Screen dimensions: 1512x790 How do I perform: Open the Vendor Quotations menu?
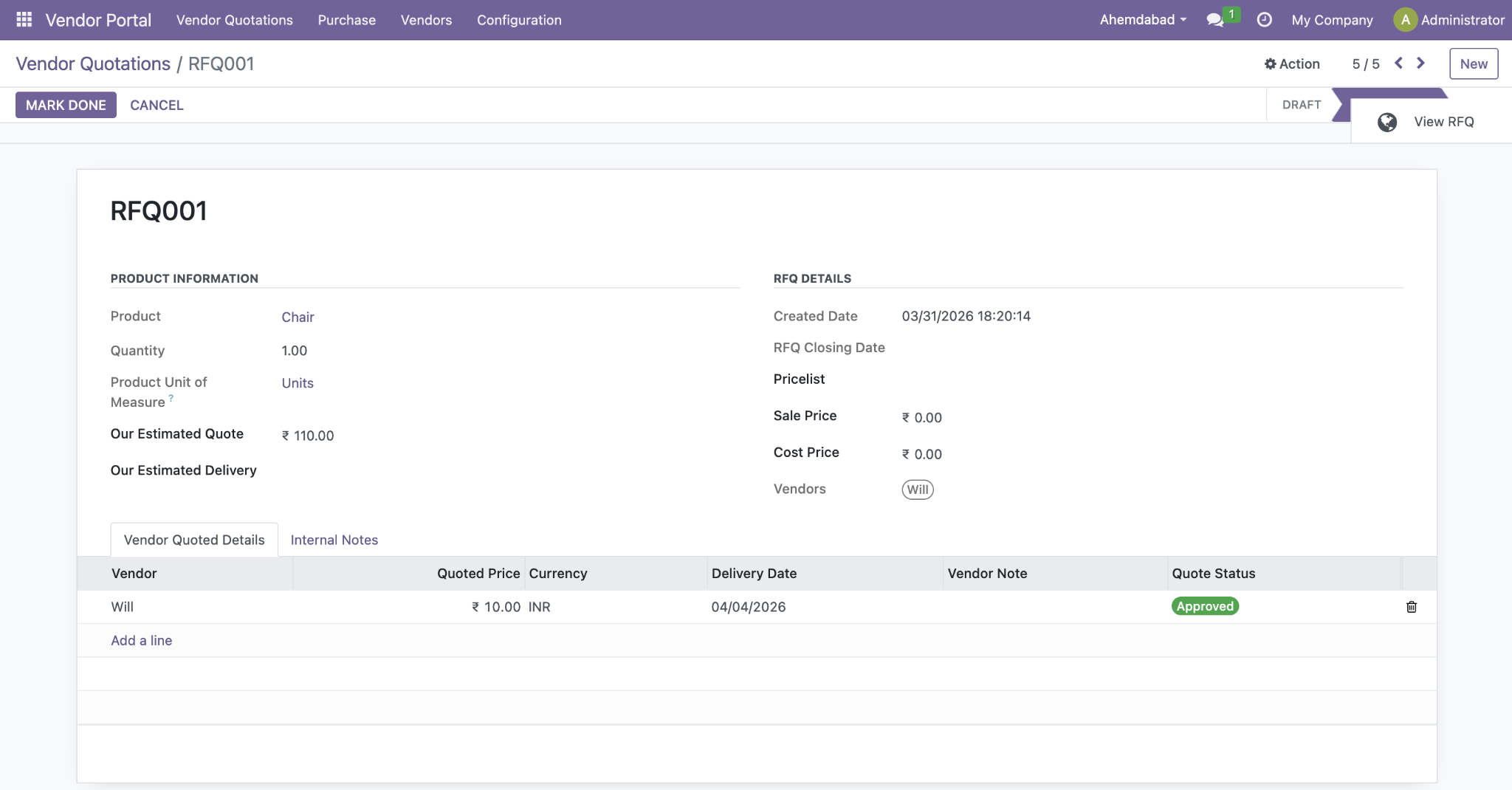(x=235, y=20)
